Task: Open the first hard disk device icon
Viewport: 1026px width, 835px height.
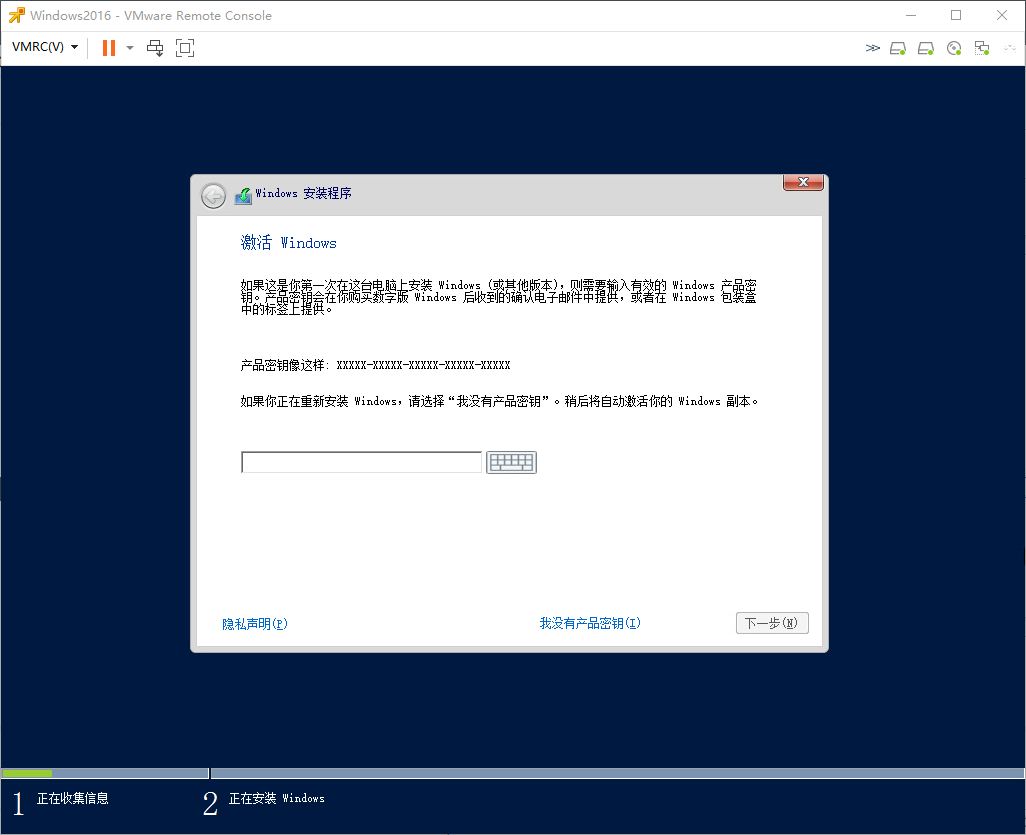Action: click(898, 48)
